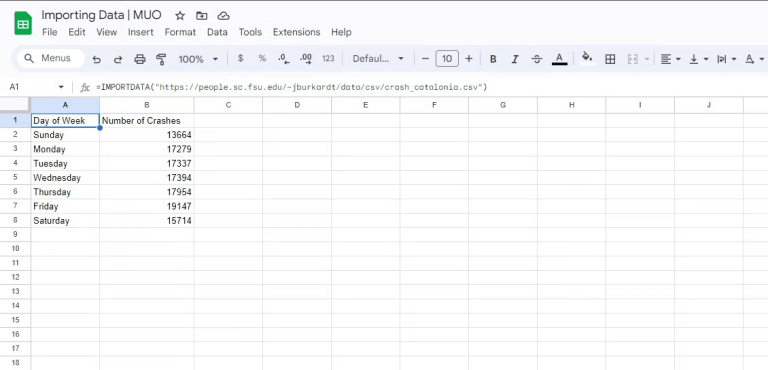
Task: Click the Undo arrow icon
Action: click(96, 59)
